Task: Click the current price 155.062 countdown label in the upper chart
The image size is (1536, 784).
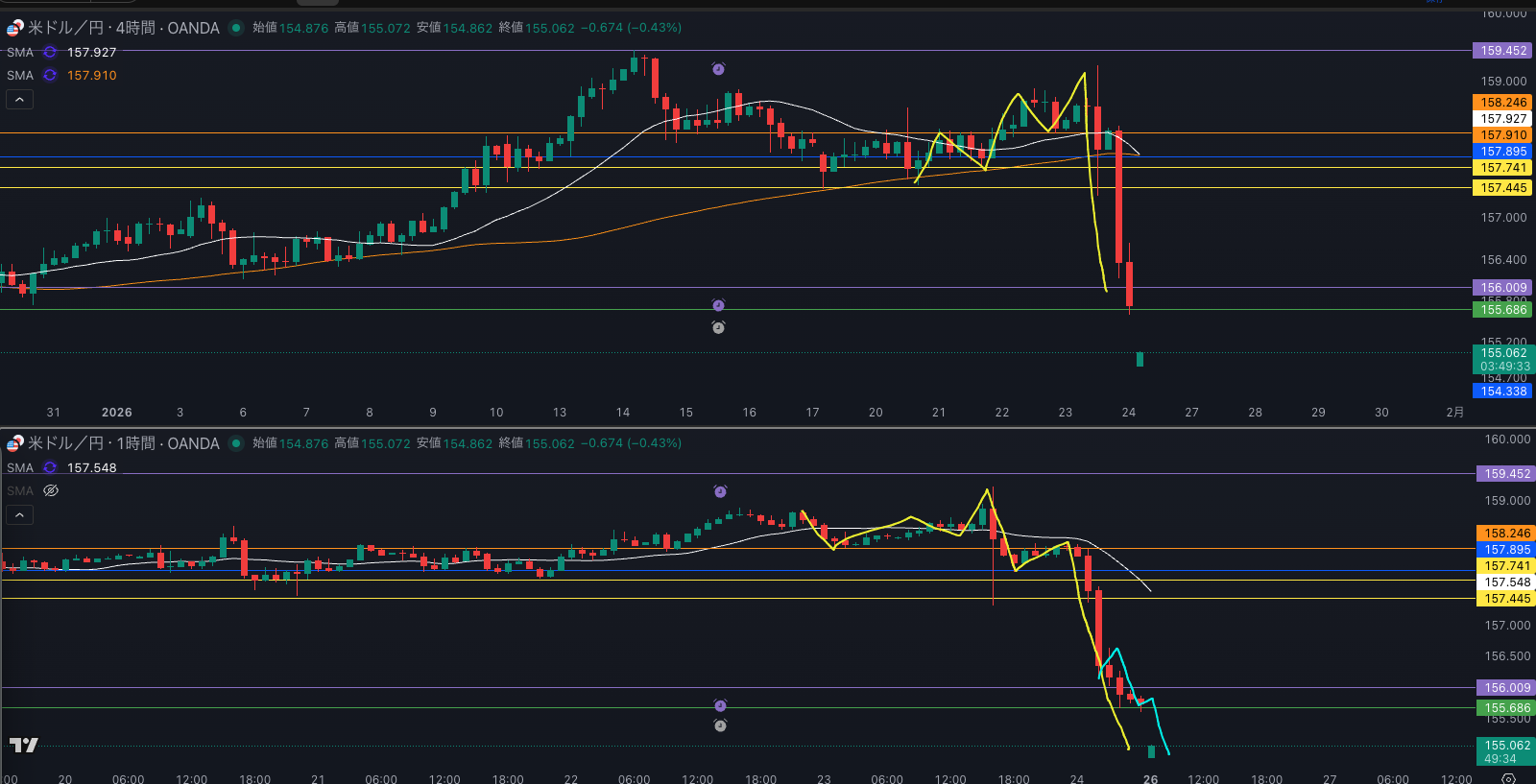Action: (1504, 359)
